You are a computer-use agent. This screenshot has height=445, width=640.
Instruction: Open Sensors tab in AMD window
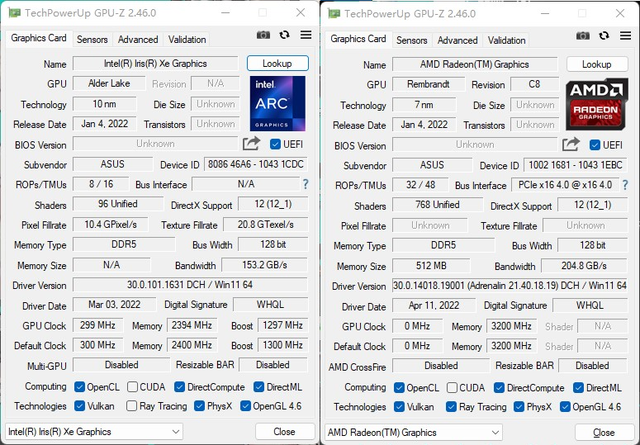(412, 40)
